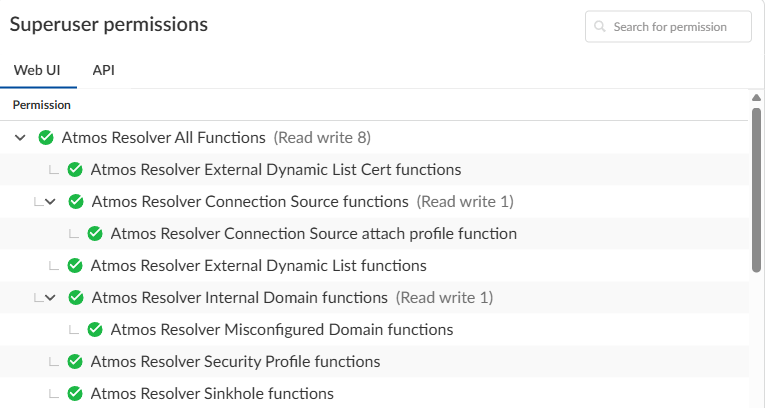Select Atmos Resolver Sinkhole functions row
Viewport: 765px width, 408px height.
click(212, 394)
